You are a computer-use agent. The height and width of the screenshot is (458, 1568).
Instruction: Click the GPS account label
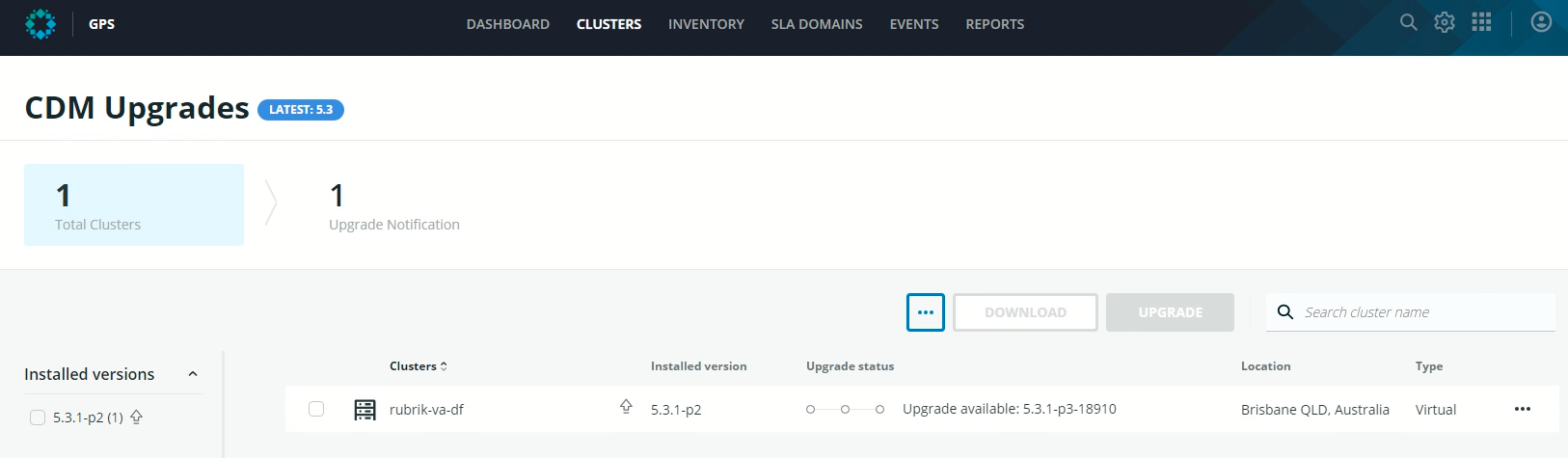pos(101,24)
